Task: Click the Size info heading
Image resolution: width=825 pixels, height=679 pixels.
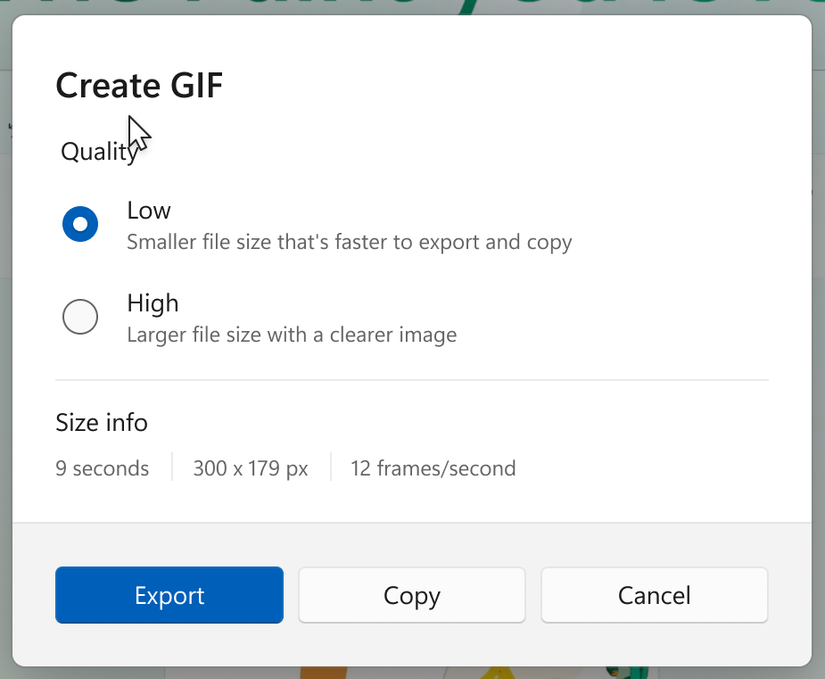Action: click(101, 423)
